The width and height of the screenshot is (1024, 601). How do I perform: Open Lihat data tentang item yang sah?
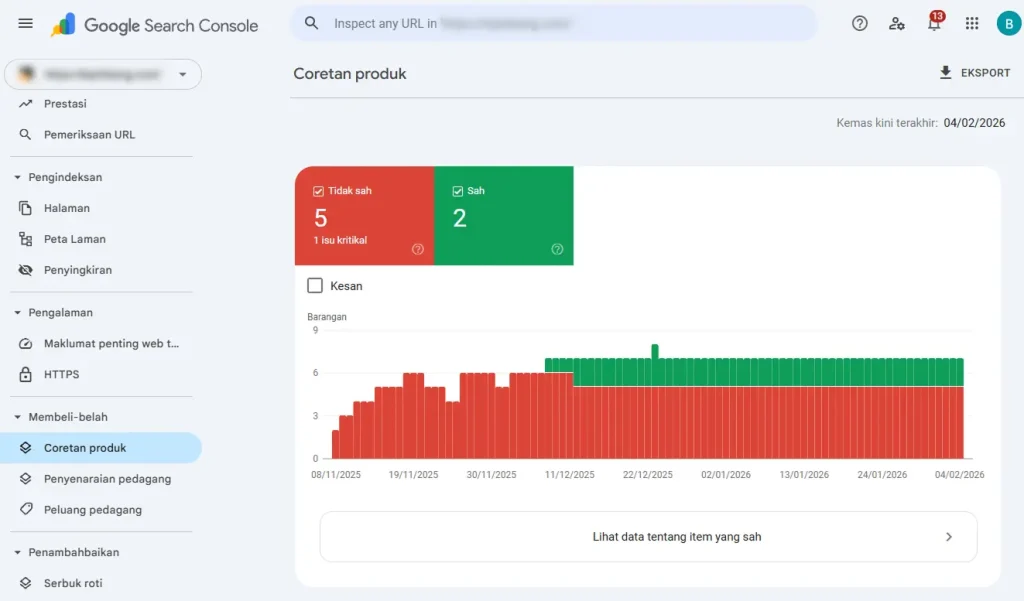click(648, 537)
